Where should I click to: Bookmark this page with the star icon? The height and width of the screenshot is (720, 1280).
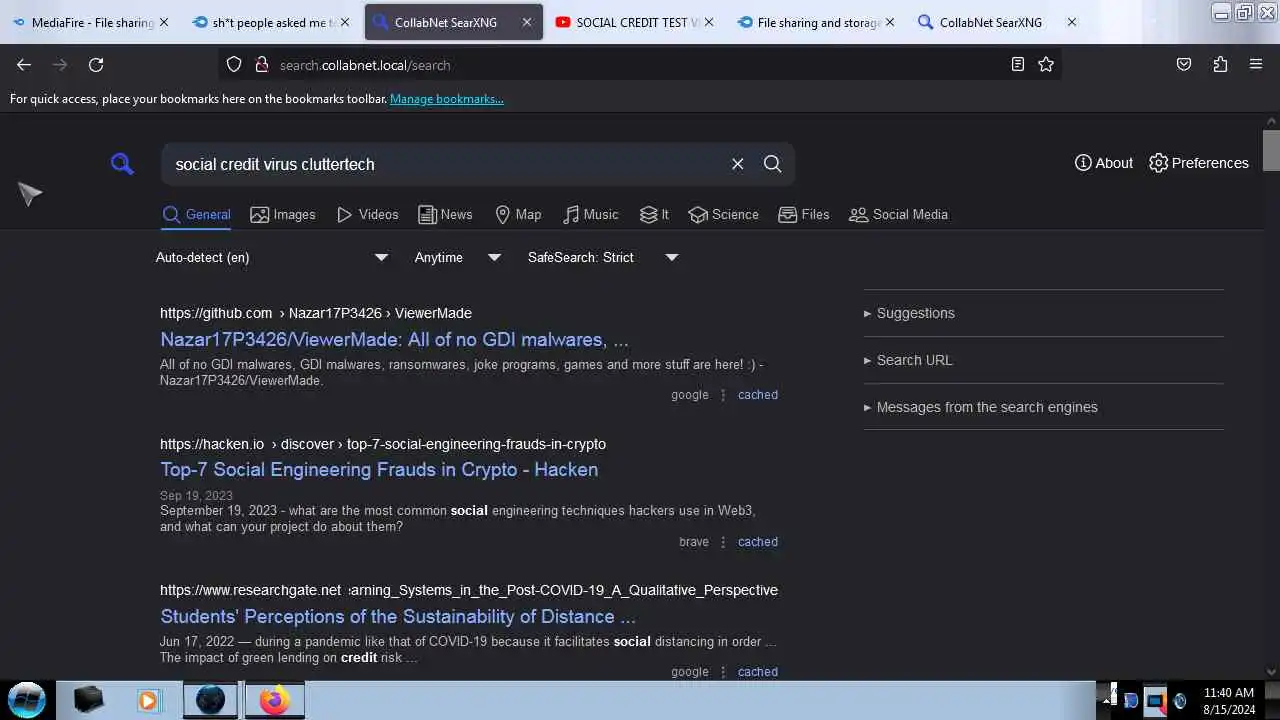click(1046, 65)
